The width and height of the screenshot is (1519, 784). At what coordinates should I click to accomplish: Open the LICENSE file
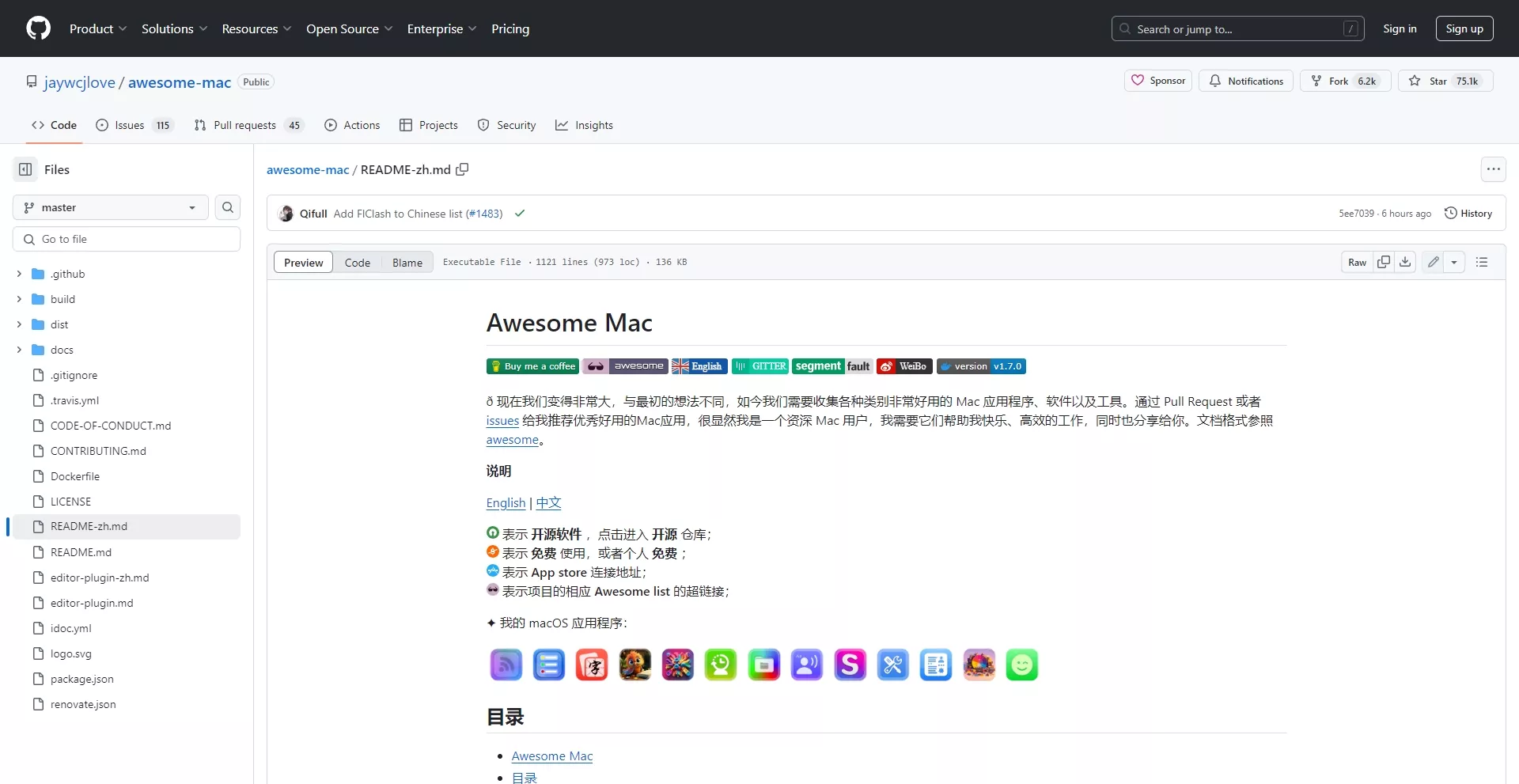[x=70, y=502]
